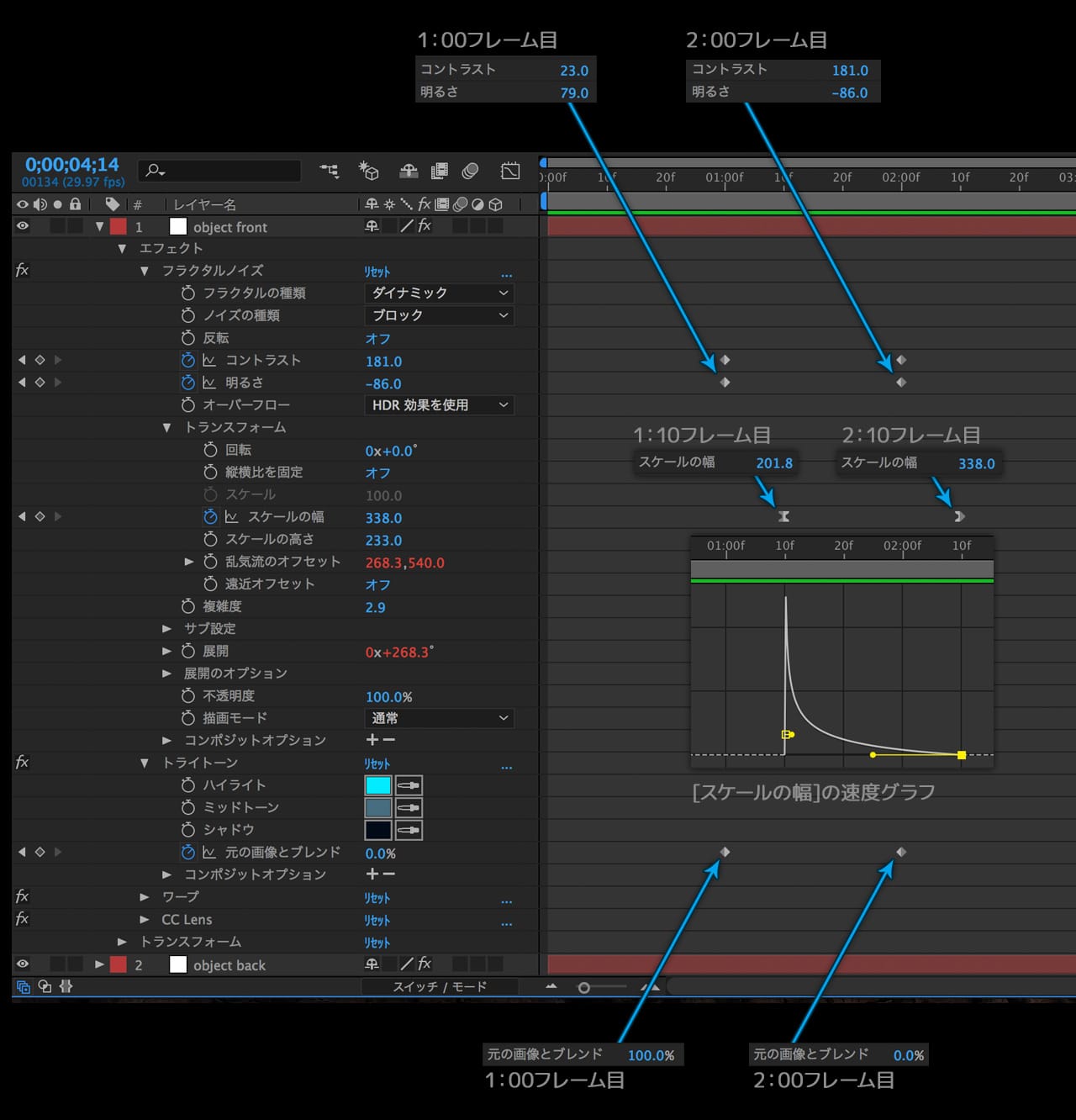Open the composition mini-flowchart icon
This screenshot has width=1076, height=1120.
329,172
